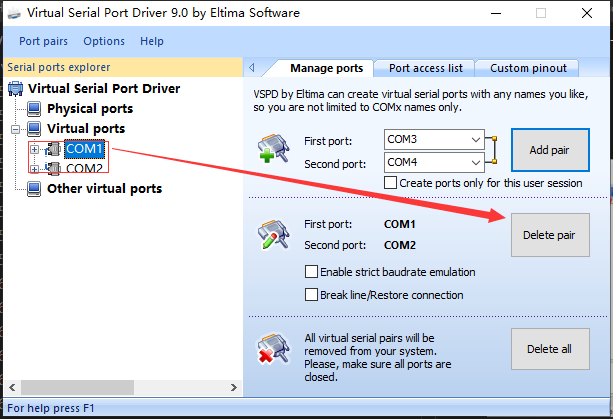
Task: Select COM1 in the virtual ports tree
Action: (84, 149)
